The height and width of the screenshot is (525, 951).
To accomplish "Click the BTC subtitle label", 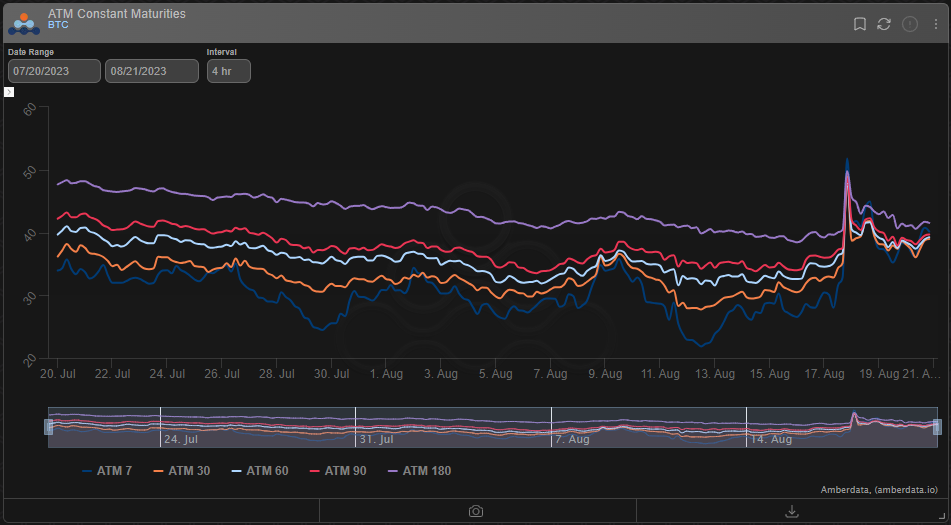I will coord(58,25).
